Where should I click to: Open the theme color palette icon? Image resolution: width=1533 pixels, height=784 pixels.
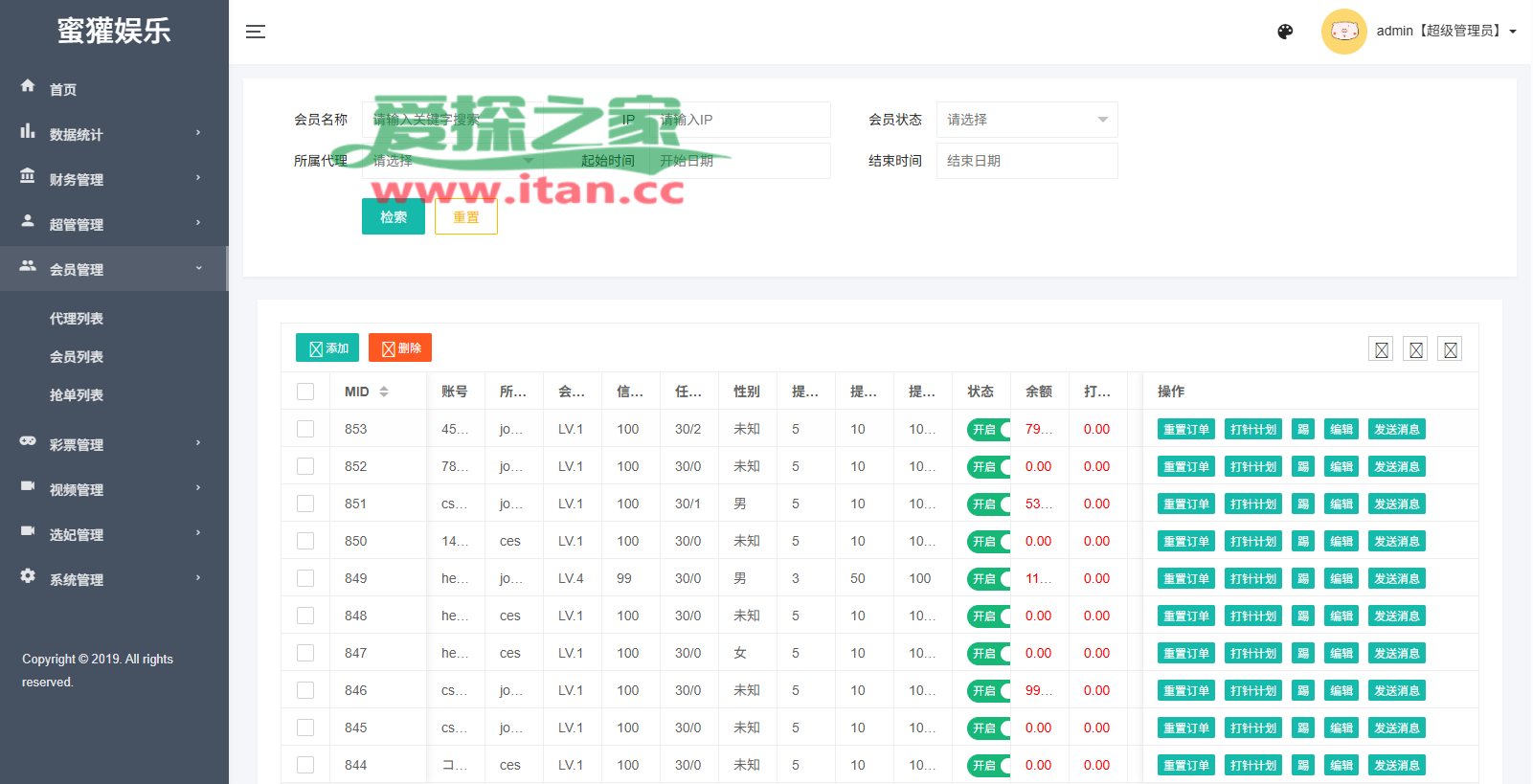click(1285, 32)
